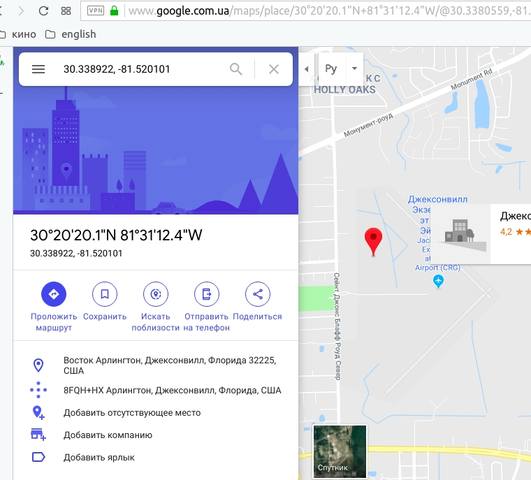
Task: Click the Сохранить bookmark icon
Action: coord(105,294)
